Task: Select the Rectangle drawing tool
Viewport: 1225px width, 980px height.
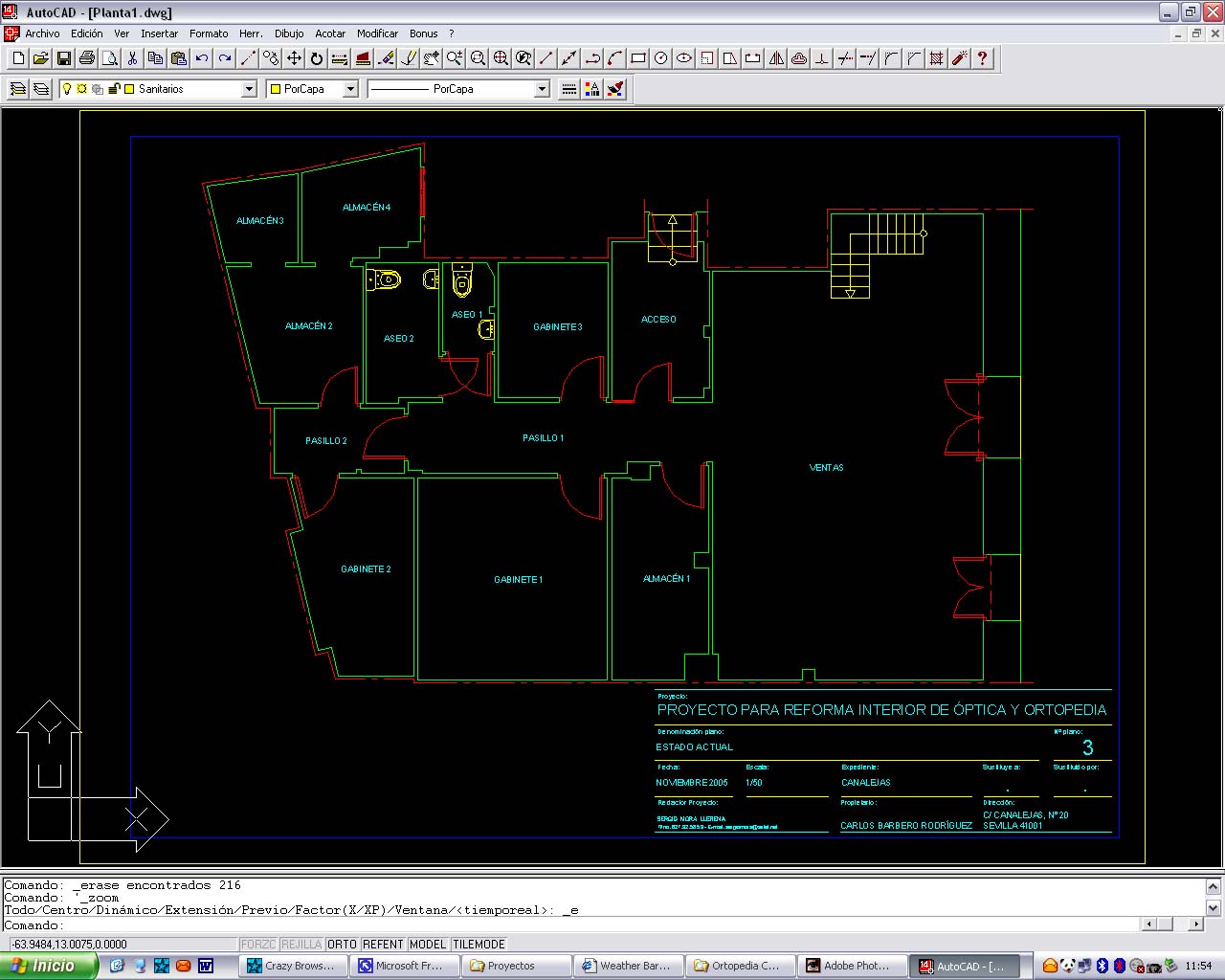Action: (x=638, y=58)
